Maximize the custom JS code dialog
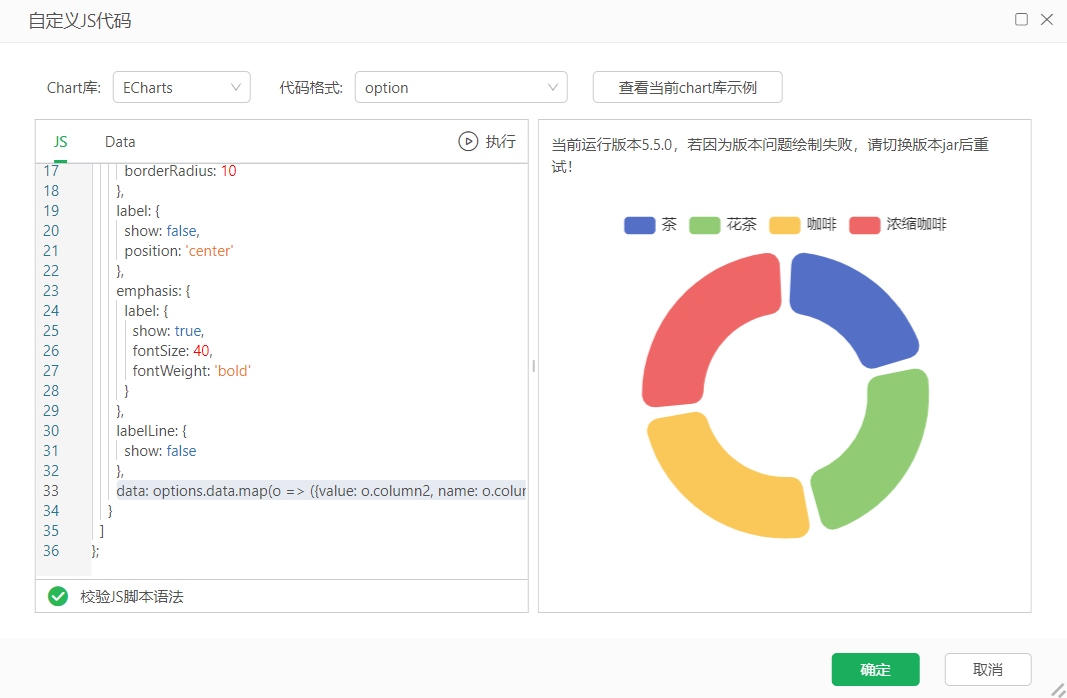Screen dimensions: 1067x698 point(1021,19)
